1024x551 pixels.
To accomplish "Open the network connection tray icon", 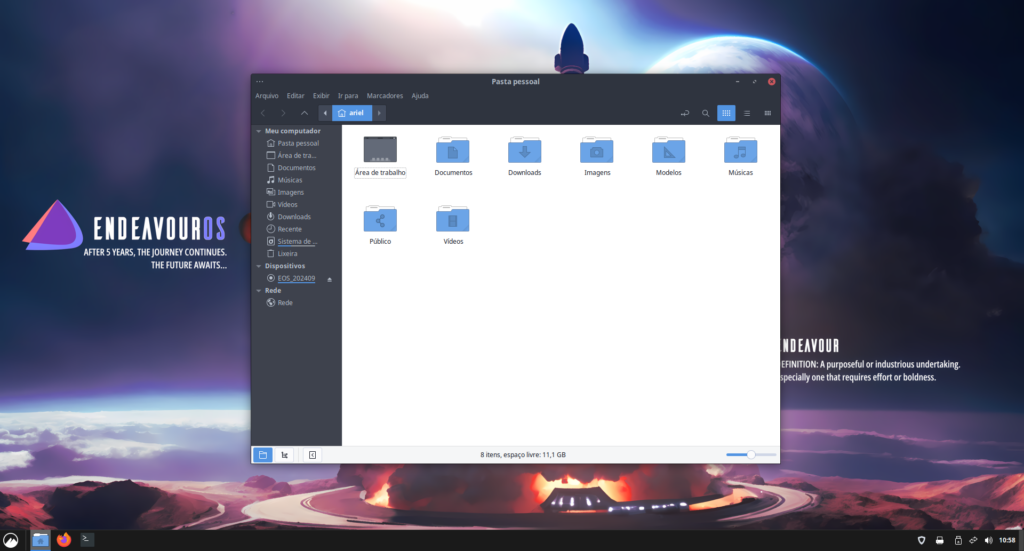I will point(973,540).
